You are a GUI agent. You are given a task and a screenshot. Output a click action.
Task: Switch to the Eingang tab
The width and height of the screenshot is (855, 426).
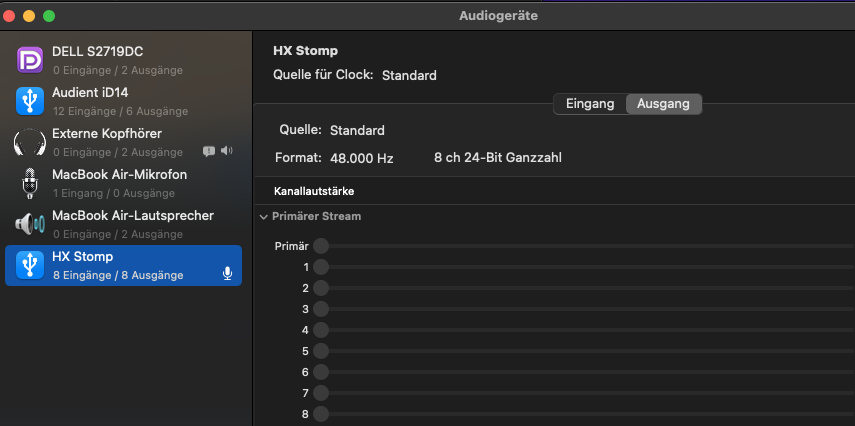(590, 104)
